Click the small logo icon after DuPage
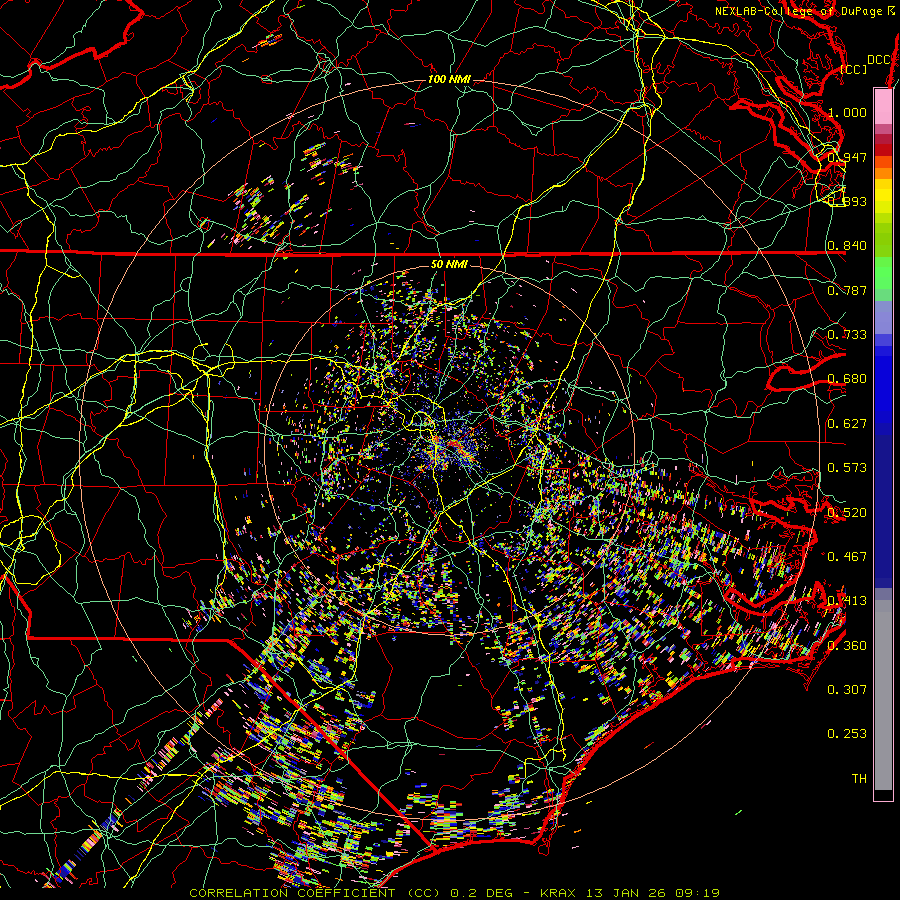 tap(891, 10)
